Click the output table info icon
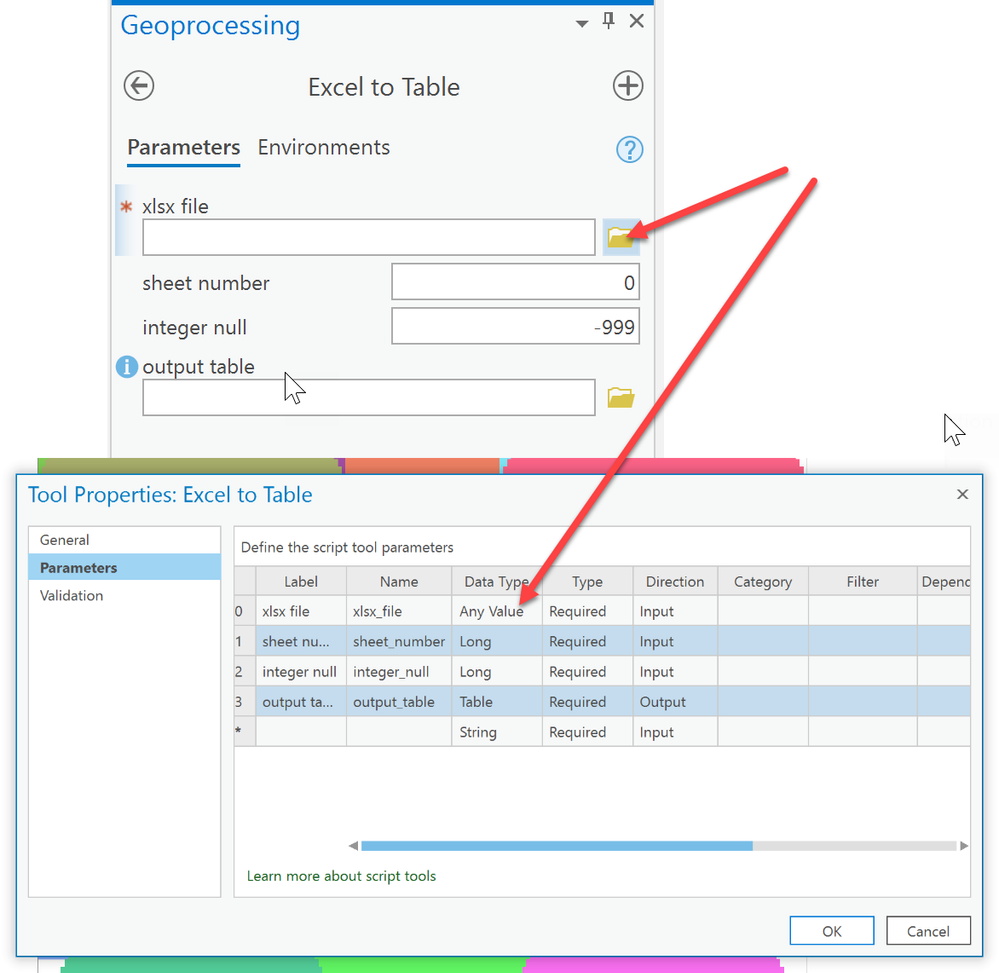The width and height of the screenshot is (999, 973). [x=127, y=366]
